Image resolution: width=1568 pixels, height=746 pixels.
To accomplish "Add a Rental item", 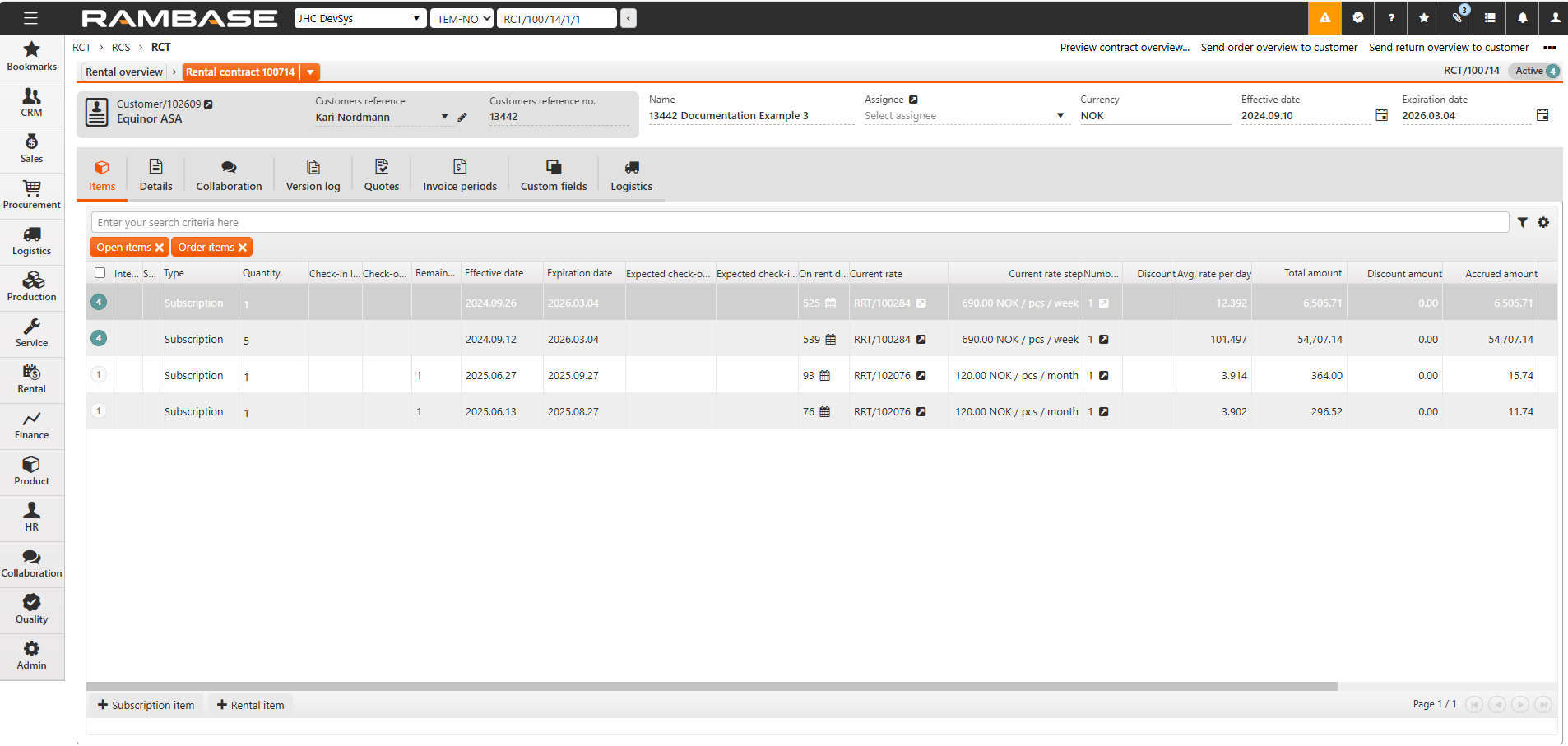I will (x=251, y=705).
